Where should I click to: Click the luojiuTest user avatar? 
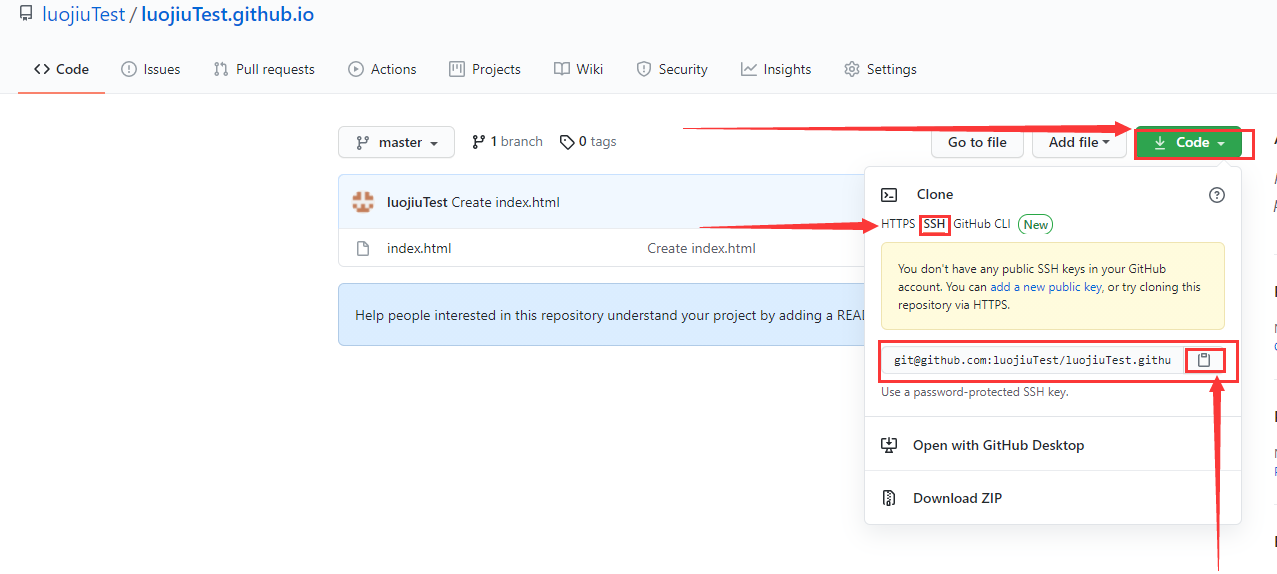[363, 202]
